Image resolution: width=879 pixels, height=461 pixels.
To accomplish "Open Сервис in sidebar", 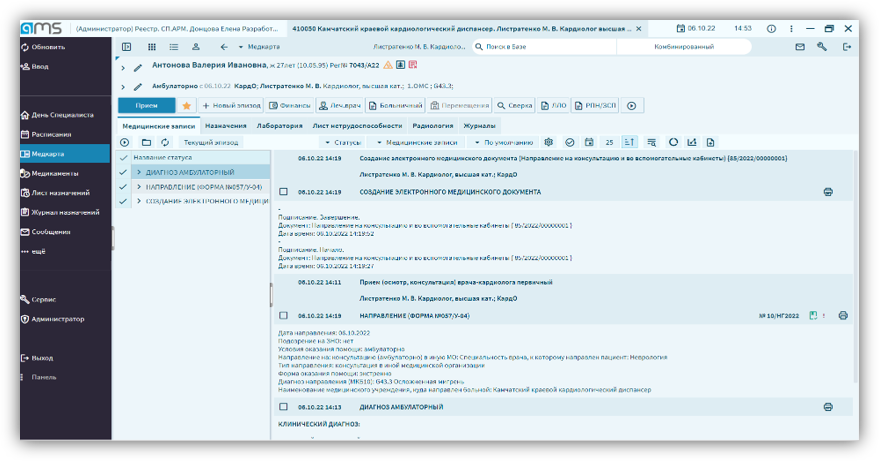I will [x=38, y=299].
